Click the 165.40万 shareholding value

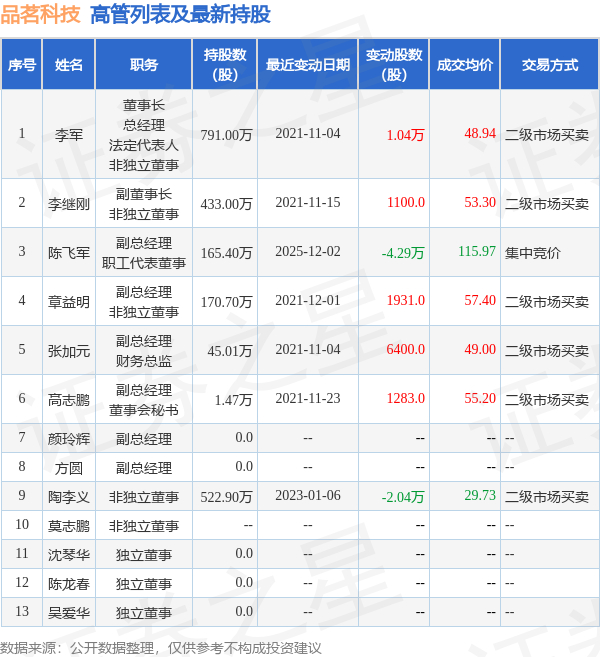click(226, 253)
